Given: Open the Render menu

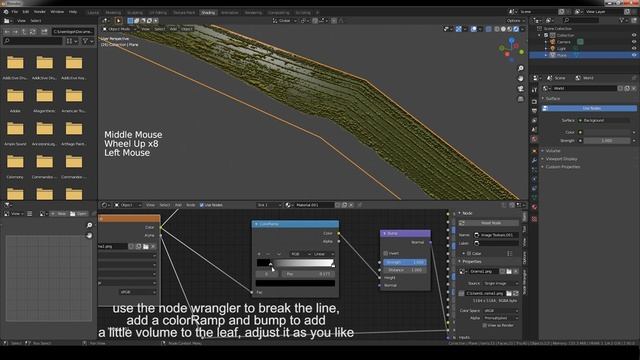Looking at the screenshot, I should pyautogui.click(x=40, y=12).
